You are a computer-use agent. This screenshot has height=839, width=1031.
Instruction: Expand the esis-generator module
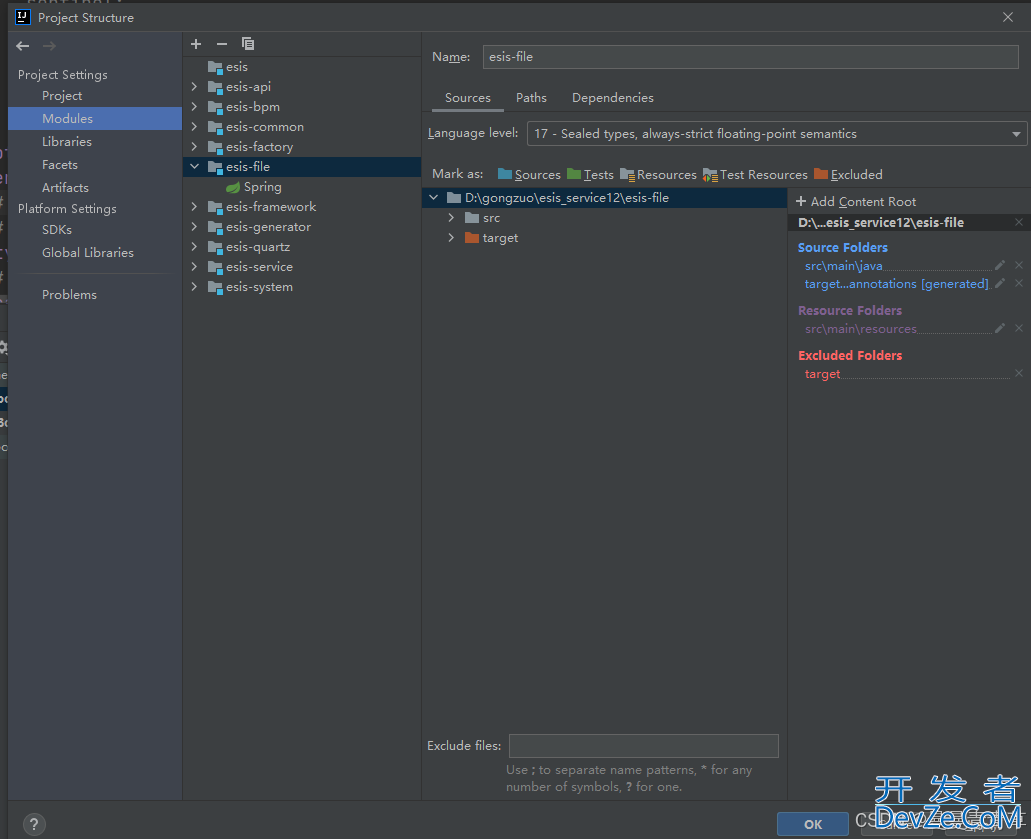tap(194, 227)
